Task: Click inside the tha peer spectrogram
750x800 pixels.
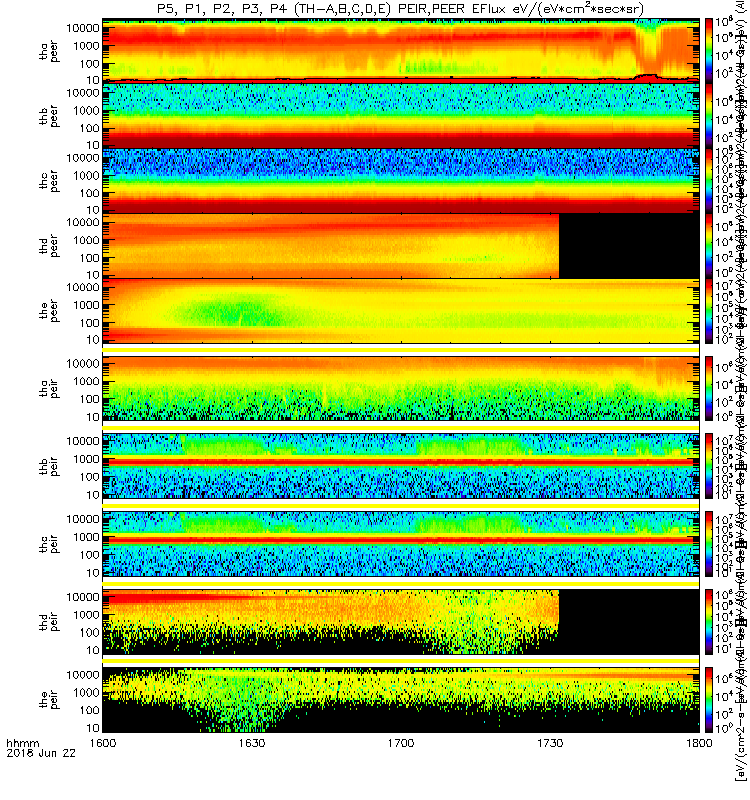Action: coord(401,49)
